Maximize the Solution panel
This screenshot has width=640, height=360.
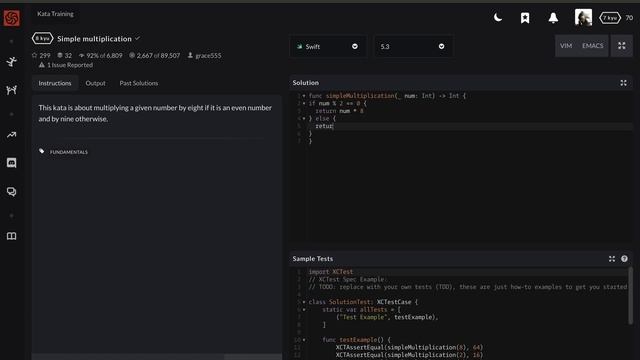[x=623, y=83]
